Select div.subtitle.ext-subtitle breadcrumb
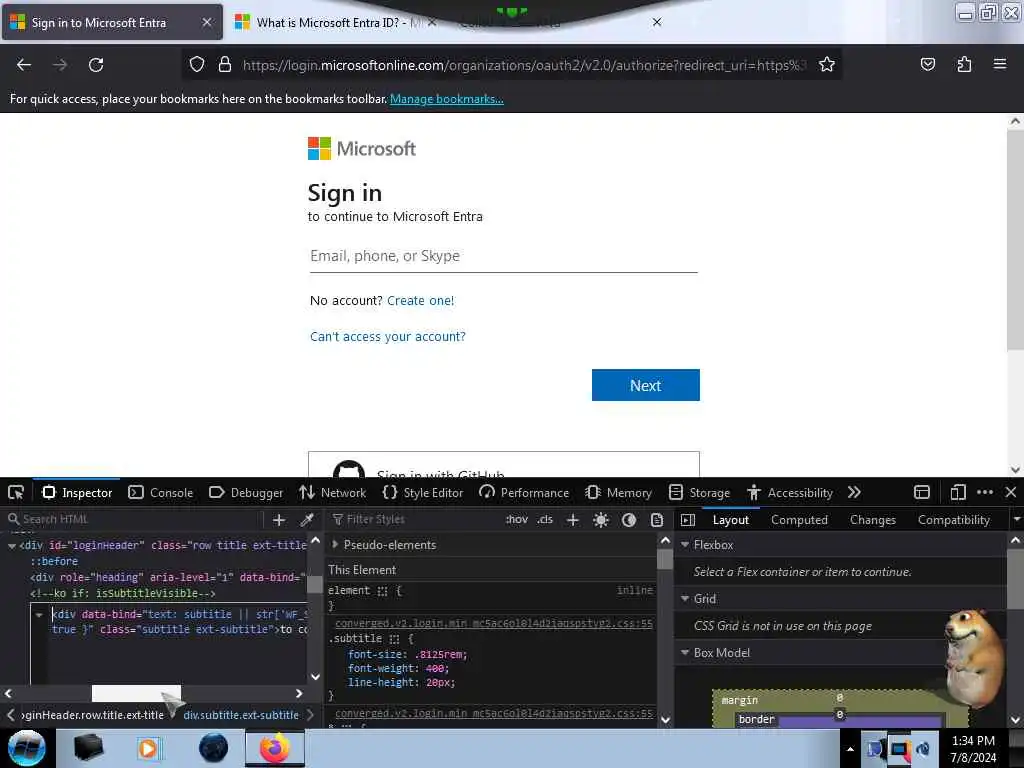Screen dimensions: 1024x768 tap(241, 715)
